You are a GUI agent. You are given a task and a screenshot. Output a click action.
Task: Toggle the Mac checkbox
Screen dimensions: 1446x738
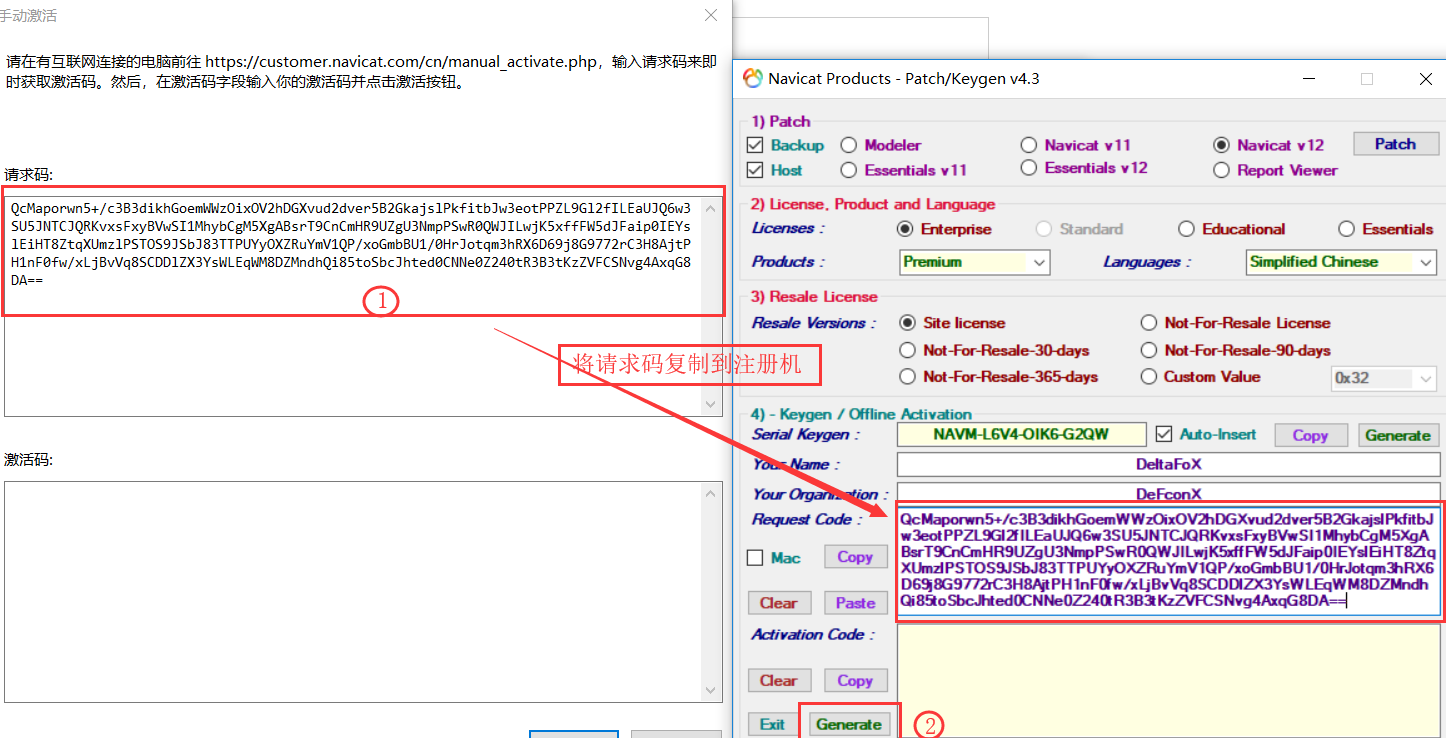756,558
